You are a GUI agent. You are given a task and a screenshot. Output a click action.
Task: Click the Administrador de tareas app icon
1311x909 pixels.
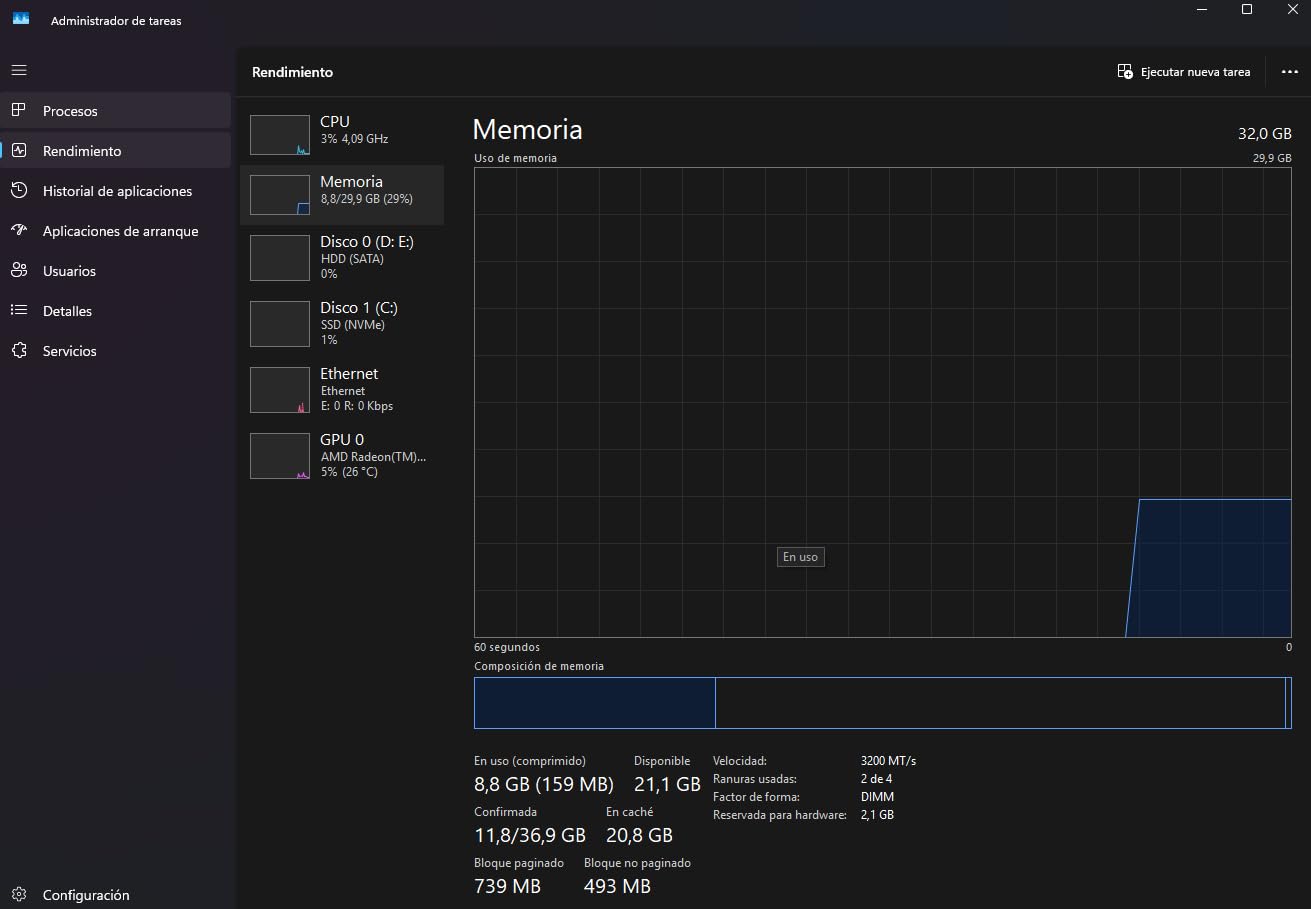pos(20,19)
